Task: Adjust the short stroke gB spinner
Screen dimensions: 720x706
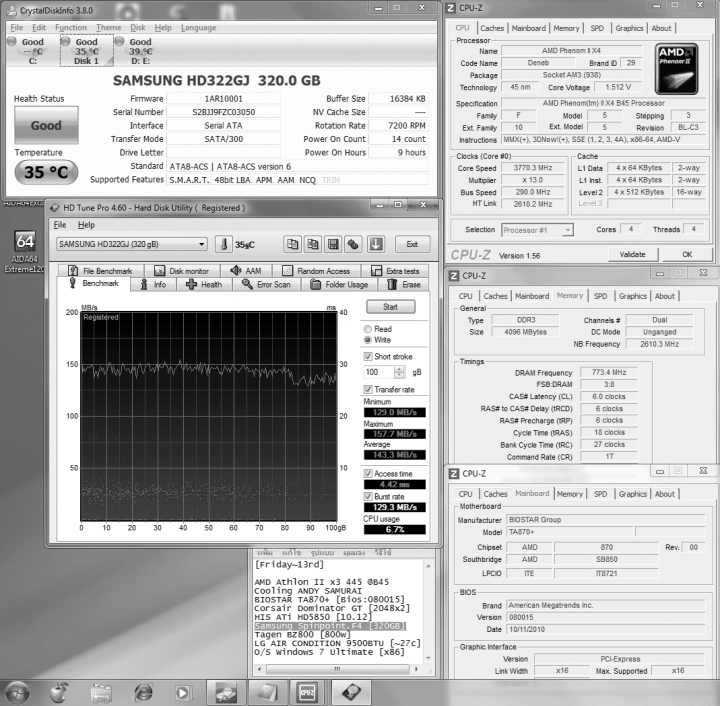Action: pos(399,372)
